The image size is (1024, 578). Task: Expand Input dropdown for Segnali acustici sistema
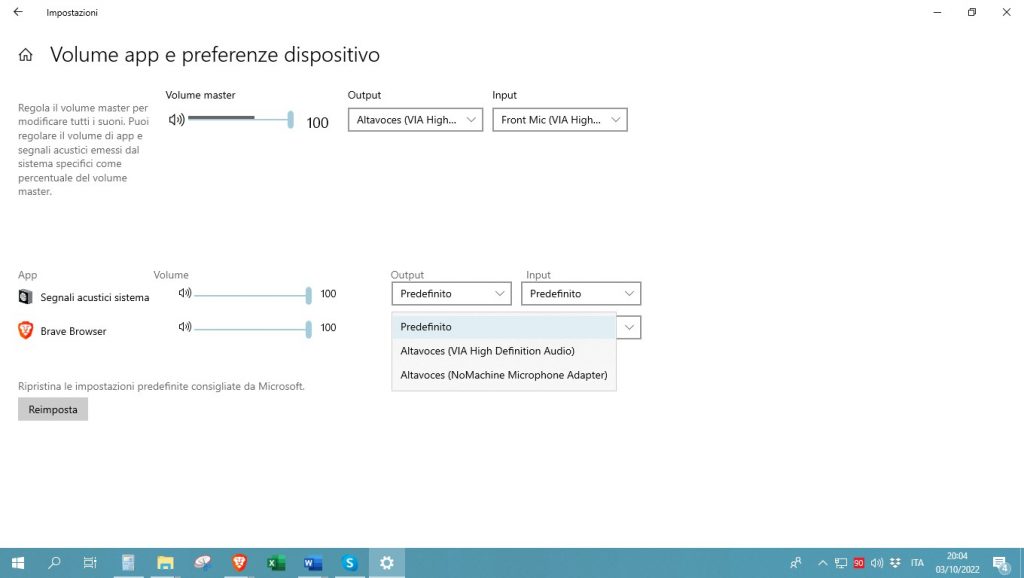pyautogui.click(x=581, y=294)
